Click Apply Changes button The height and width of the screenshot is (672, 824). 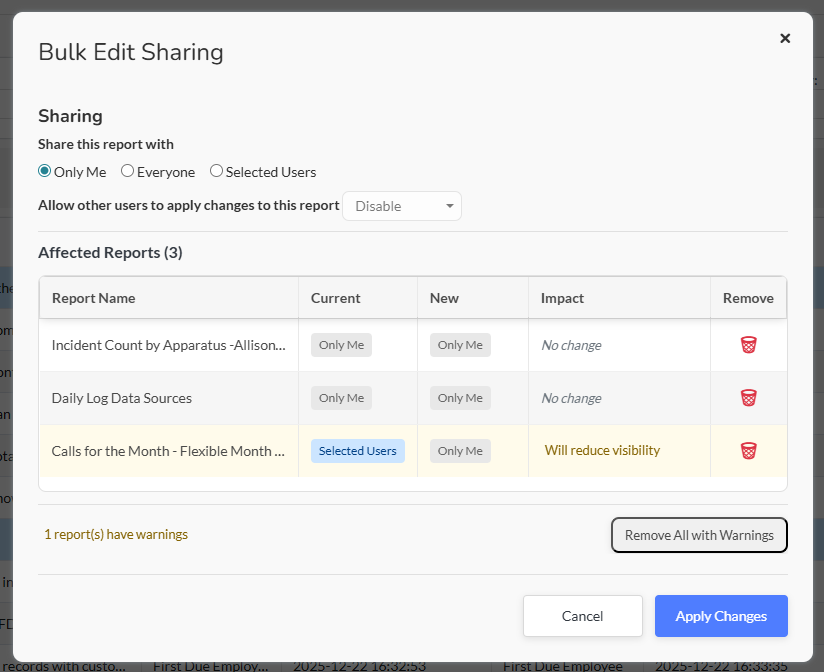(721, 616)
